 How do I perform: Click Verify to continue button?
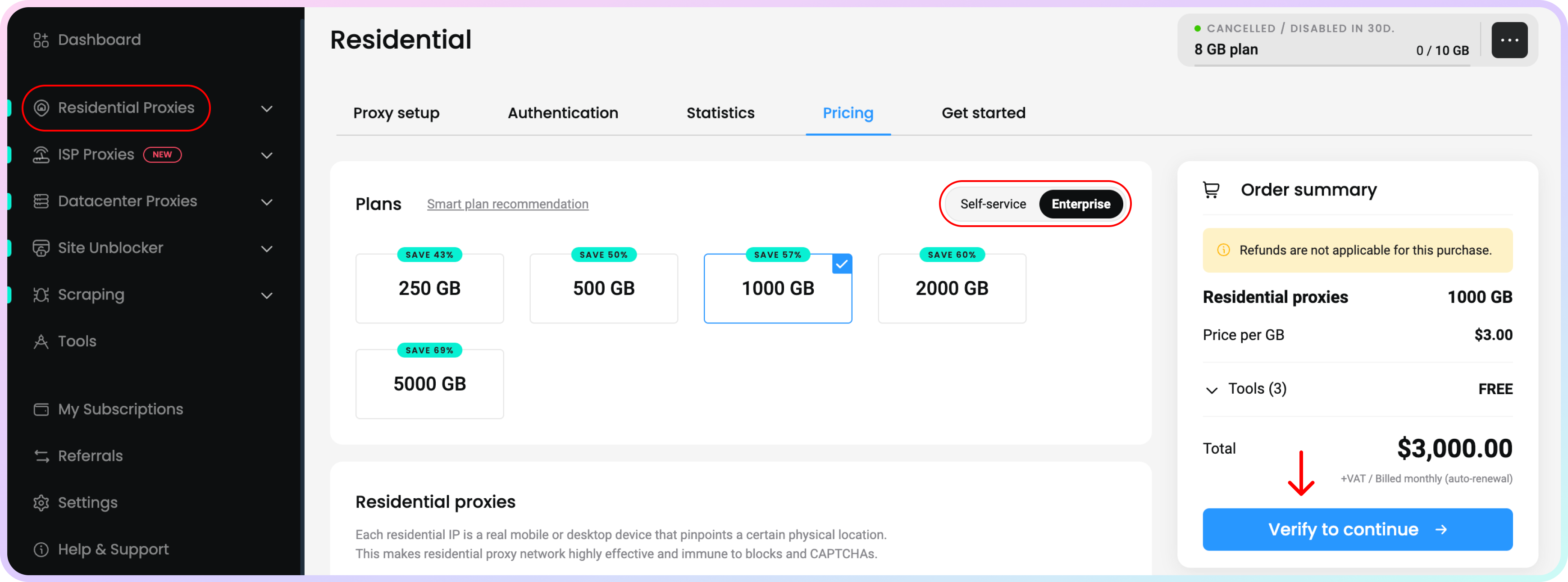click(1357, 530)
